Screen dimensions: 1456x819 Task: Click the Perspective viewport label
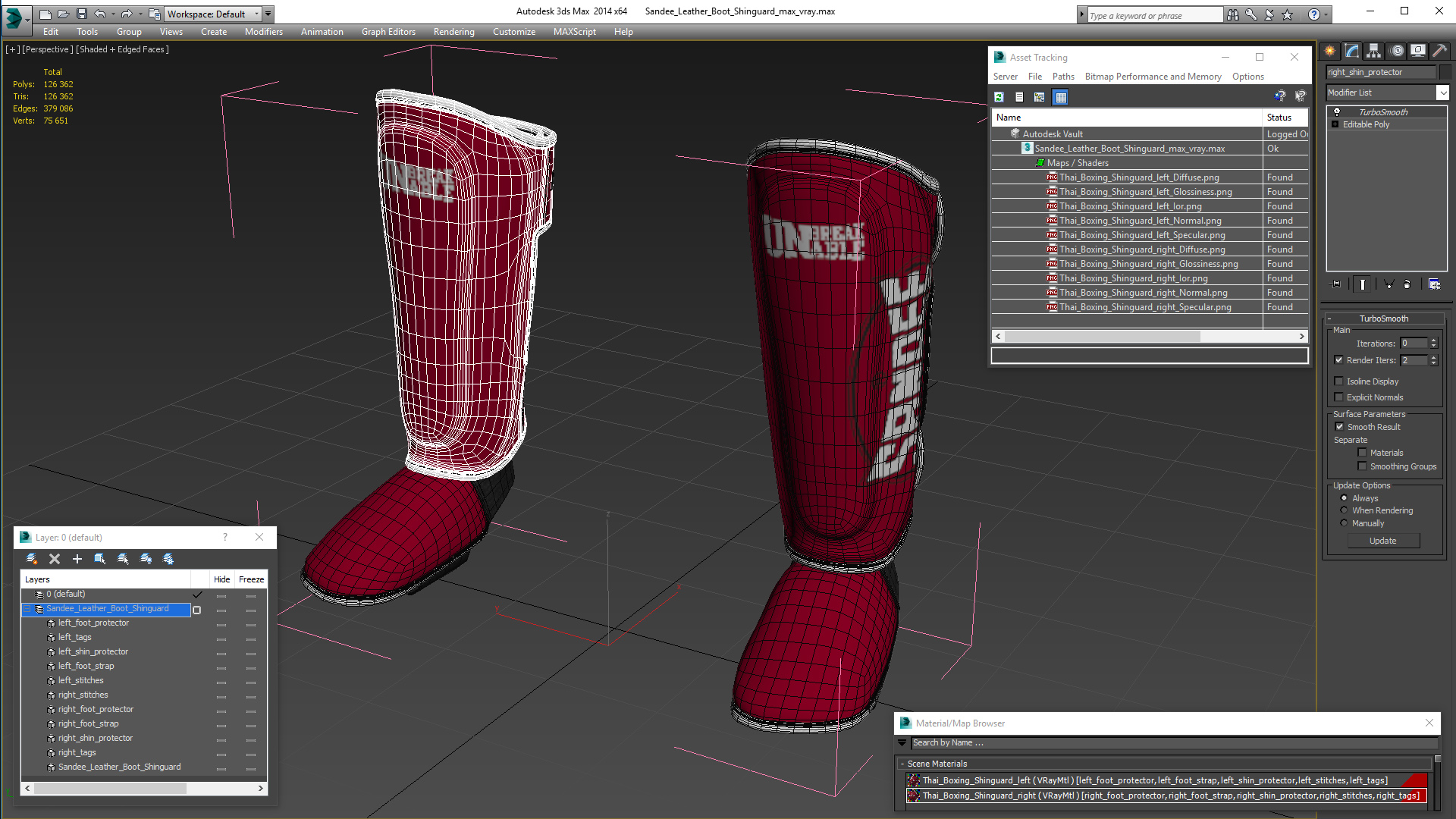[48, 49]
